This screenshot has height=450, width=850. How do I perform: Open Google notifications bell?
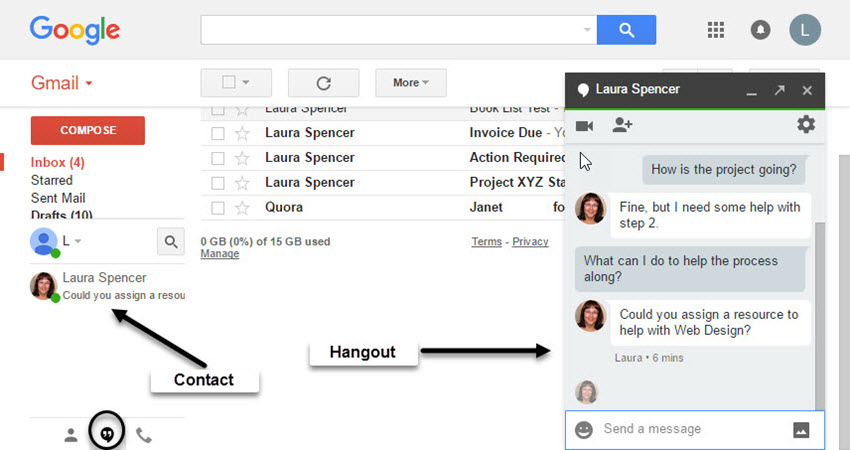[760, 30]
